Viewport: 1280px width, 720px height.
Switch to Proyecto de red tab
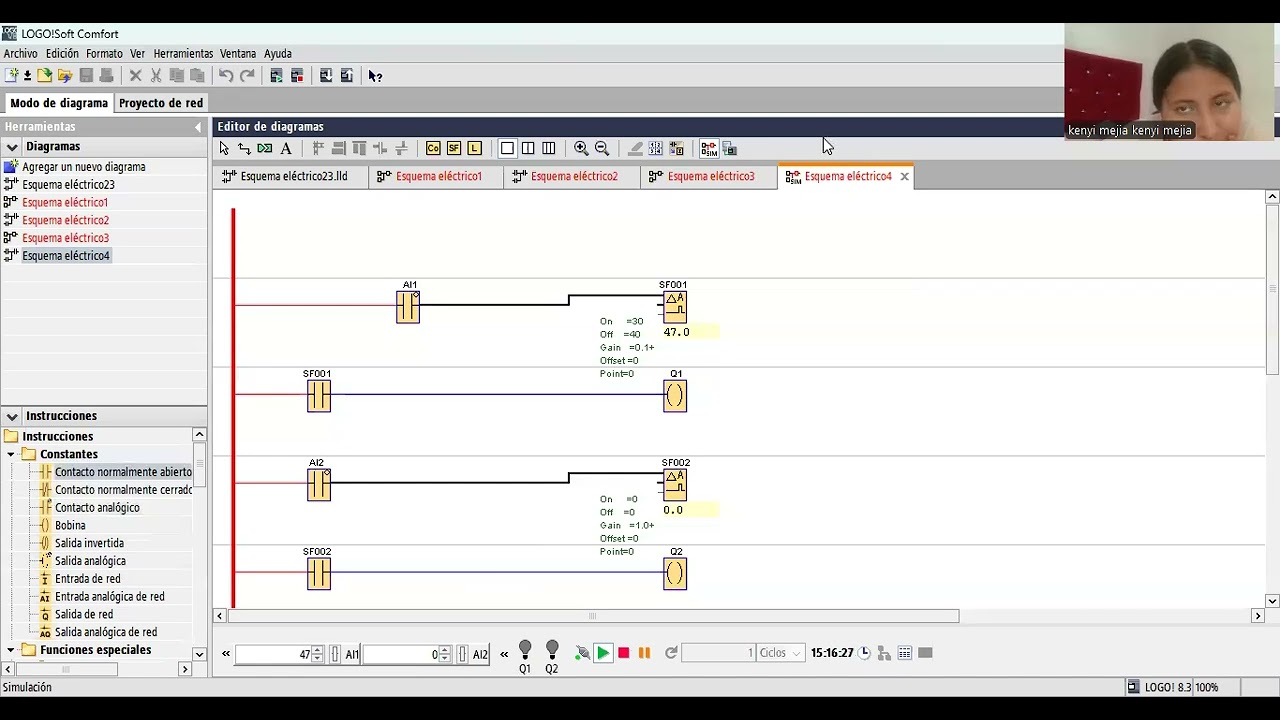(x=161, y=103)
